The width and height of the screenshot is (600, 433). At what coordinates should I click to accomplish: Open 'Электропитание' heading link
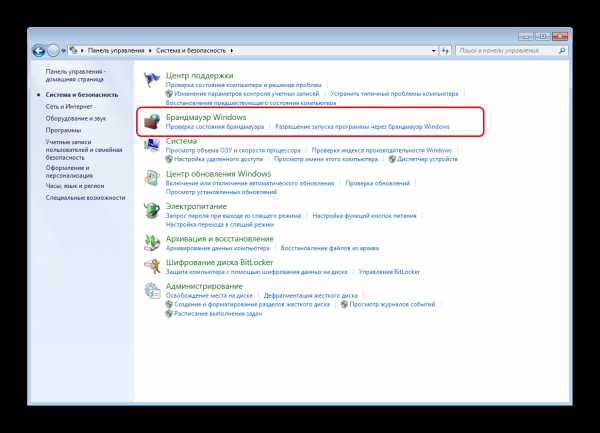[x=196, y=206]
